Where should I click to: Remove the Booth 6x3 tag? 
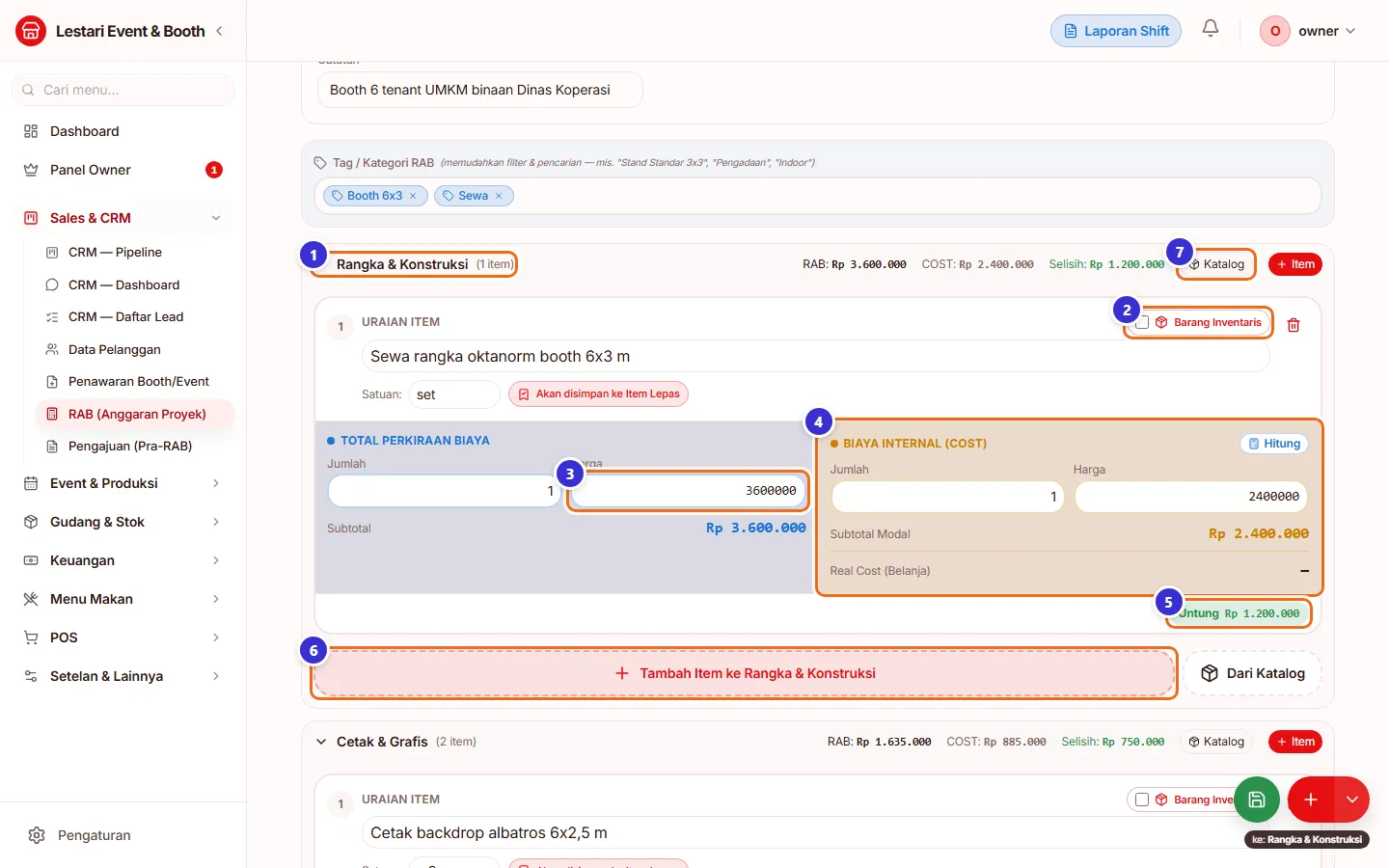(413, 196)
